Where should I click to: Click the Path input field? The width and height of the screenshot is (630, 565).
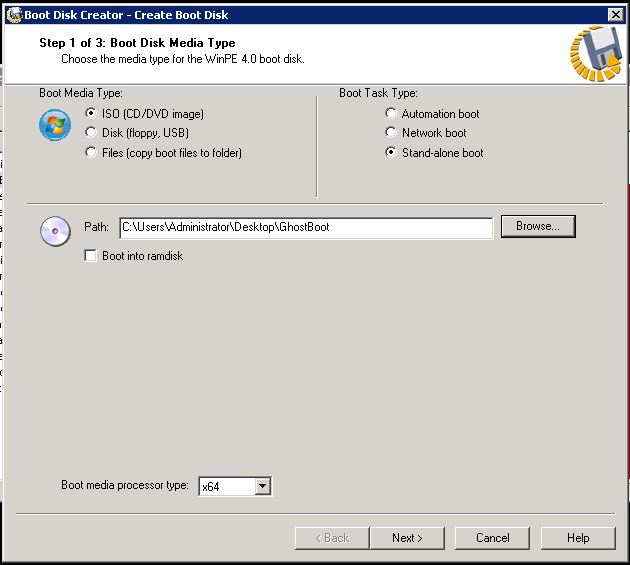[x=306, y=227]
